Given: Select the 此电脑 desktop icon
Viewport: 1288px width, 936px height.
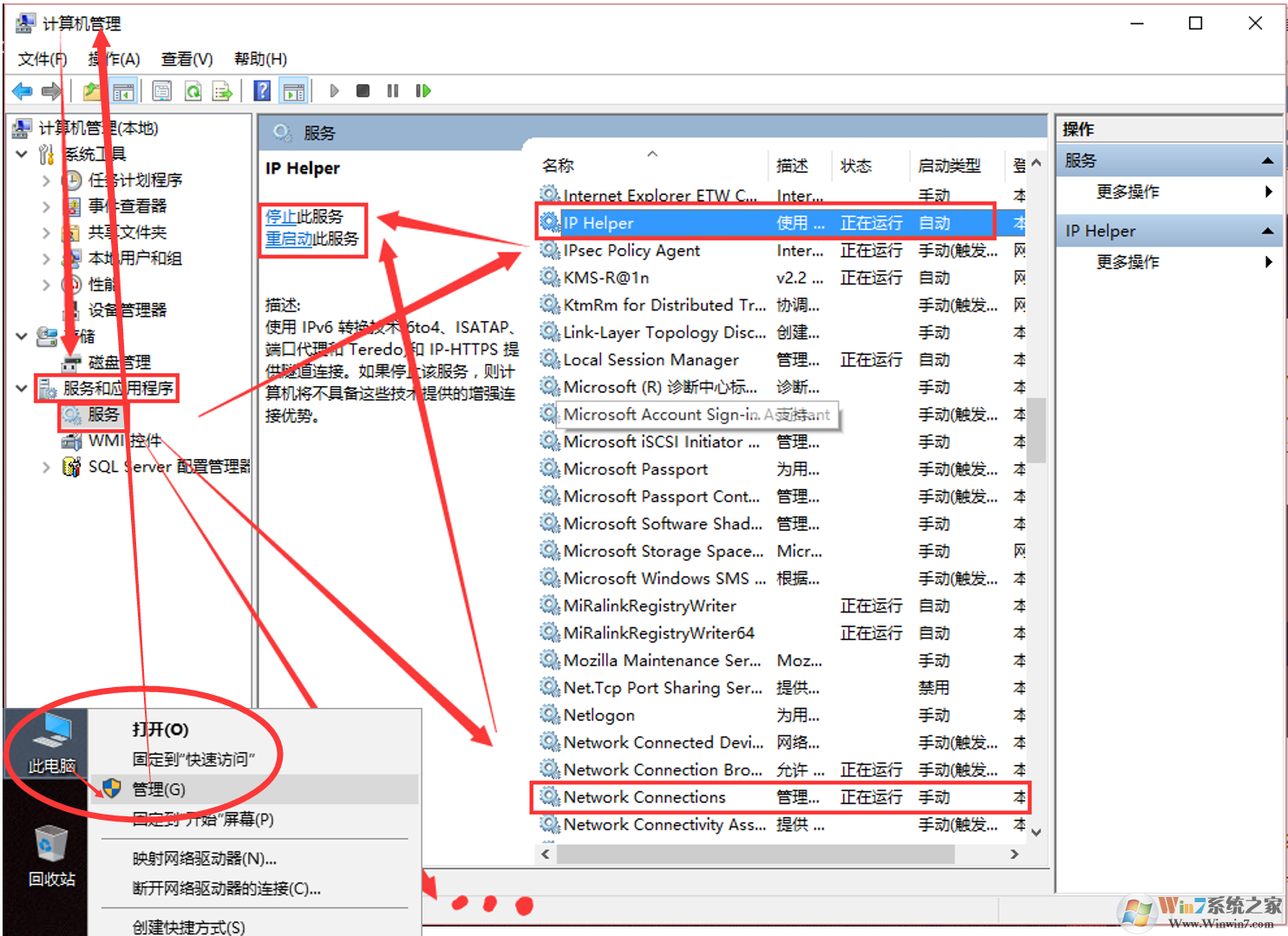Looking at the screenshot, I should coord(51,742).
